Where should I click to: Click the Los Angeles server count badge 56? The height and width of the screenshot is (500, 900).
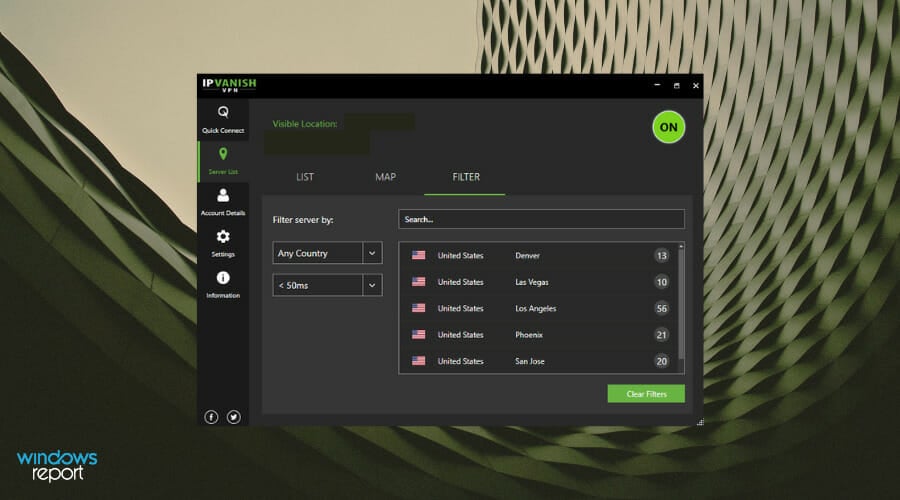(662, 308)
